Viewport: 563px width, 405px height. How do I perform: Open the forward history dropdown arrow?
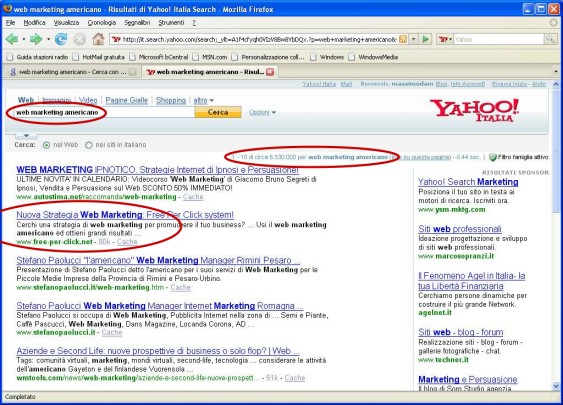48,39
